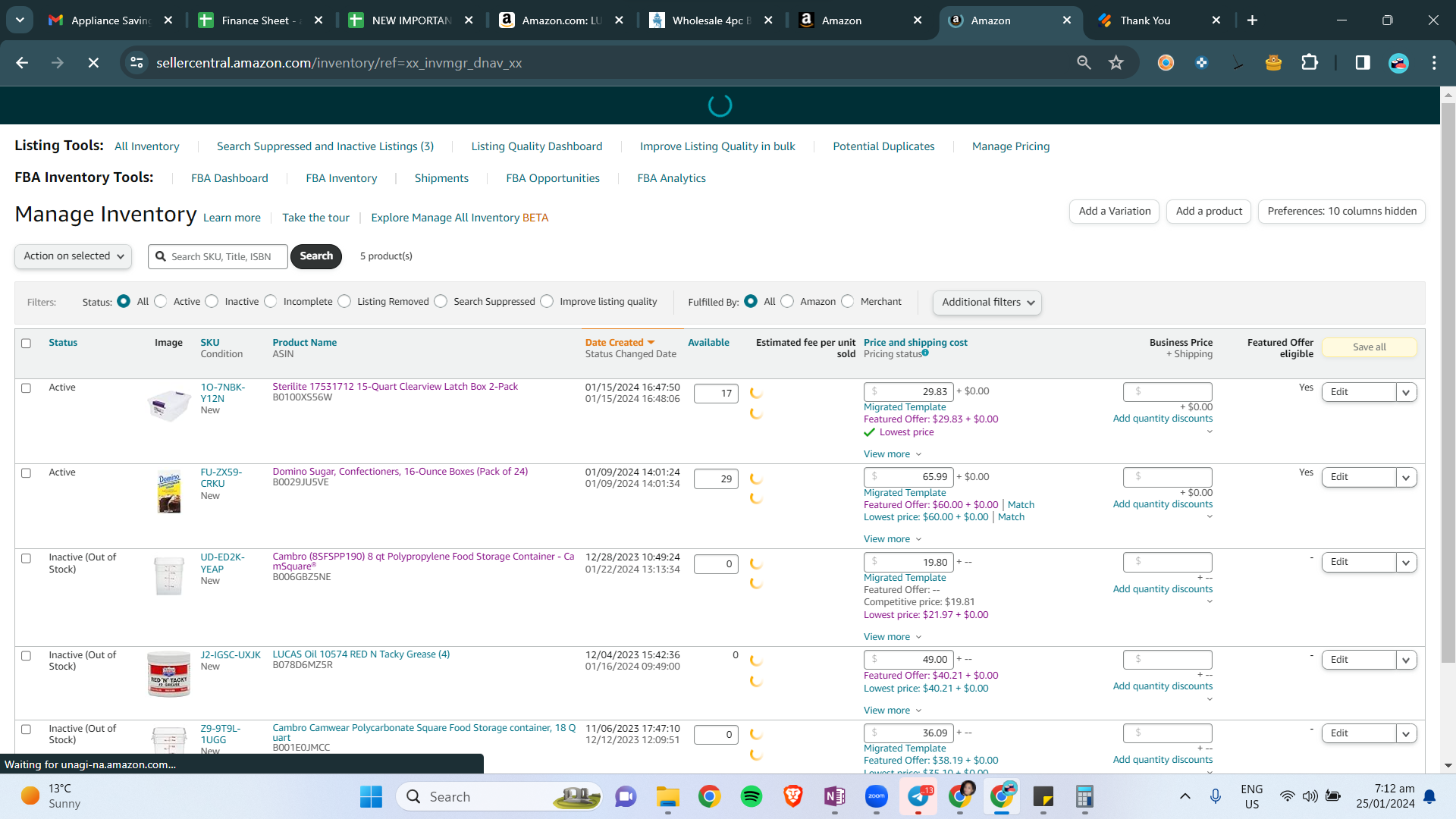Viewport: 1456px width, 819px height.
Task: Open Edit dropdown arrow for LUCAS Oil row
Action: tap(1406, 661)
